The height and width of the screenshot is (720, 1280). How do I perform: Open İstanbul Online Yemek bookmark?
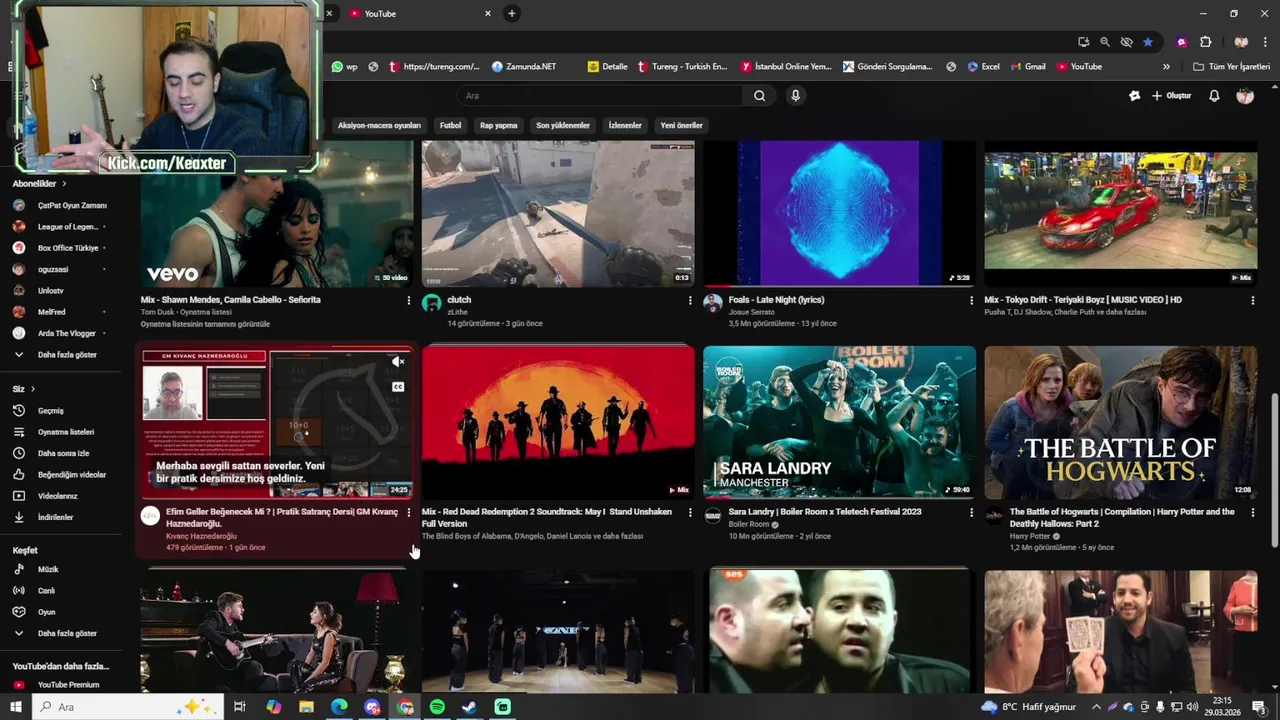pos(786,67)
